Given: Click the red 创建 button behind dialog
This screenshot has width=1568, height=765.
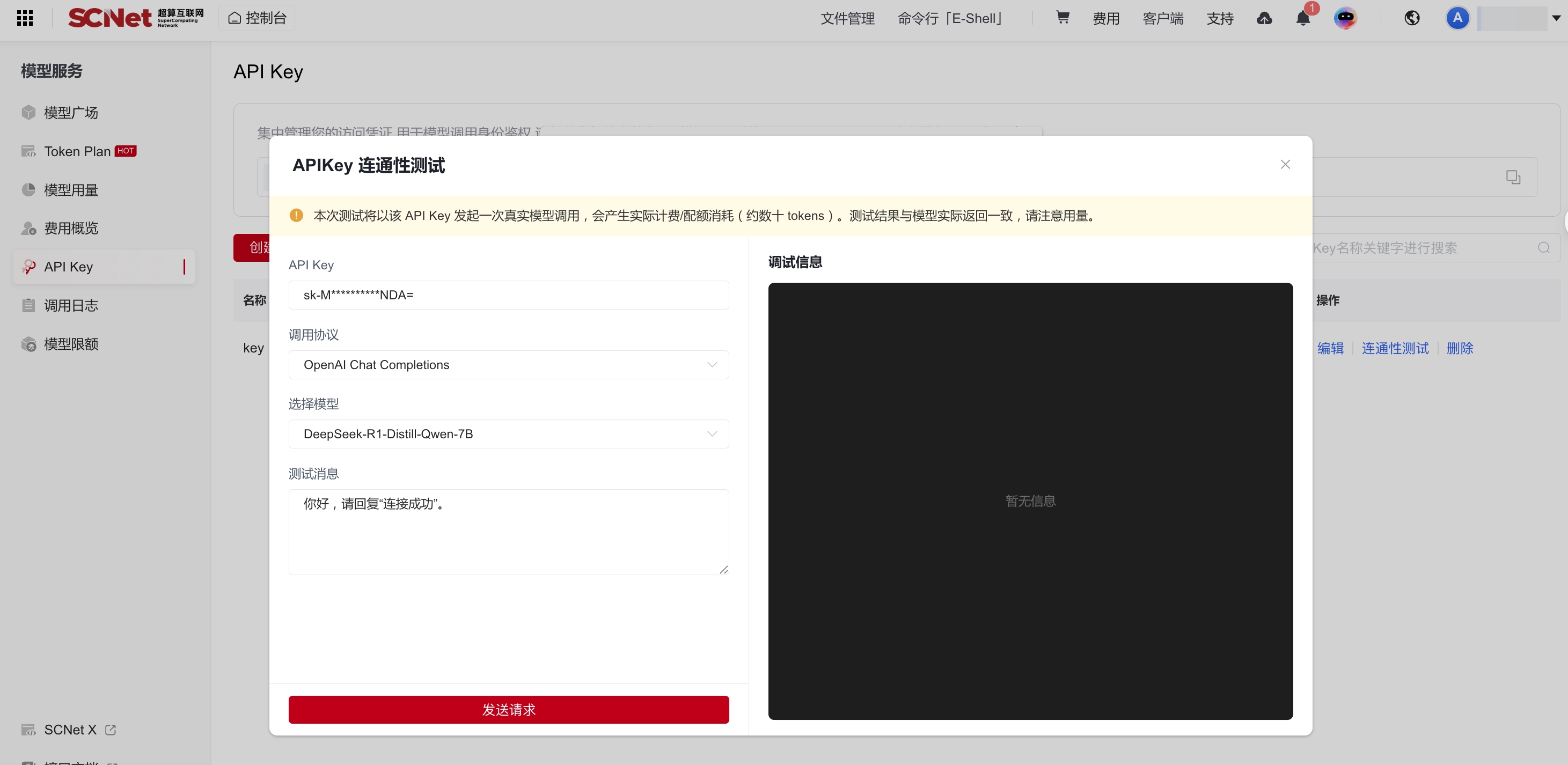Looking at the screenshot, I should tap(251, 248).
